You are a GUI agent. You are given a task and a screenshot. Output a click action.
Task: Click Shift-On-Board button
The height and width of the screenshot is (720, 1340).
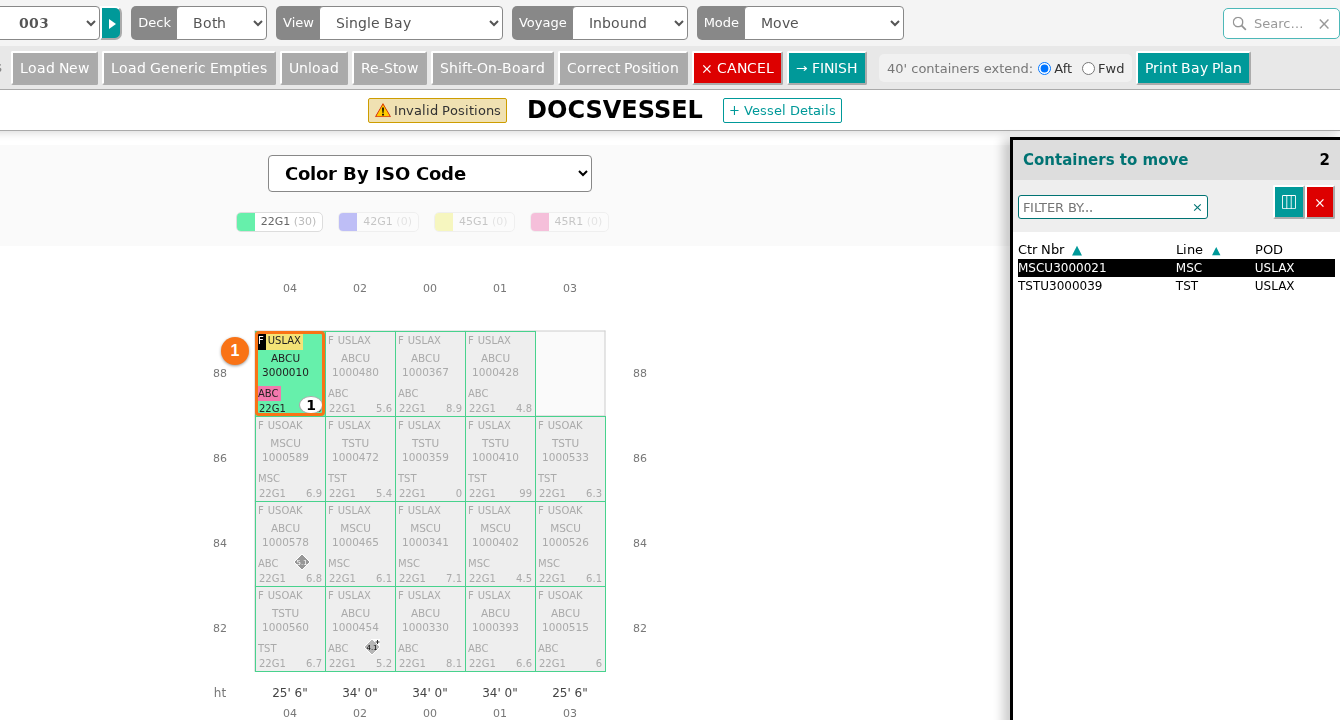493,68
